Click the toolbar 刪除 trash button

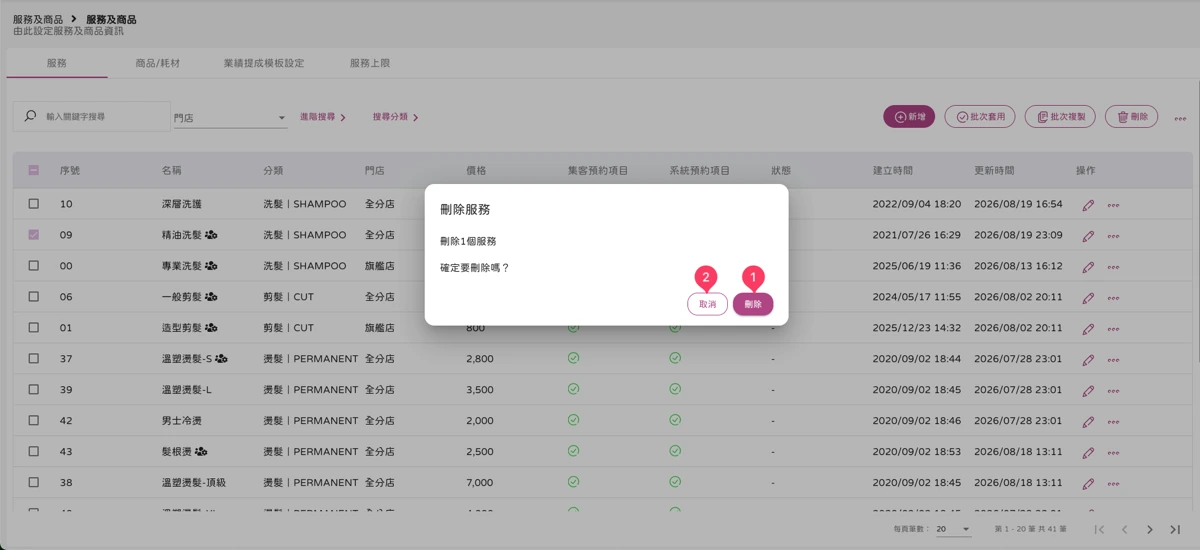1132,117
